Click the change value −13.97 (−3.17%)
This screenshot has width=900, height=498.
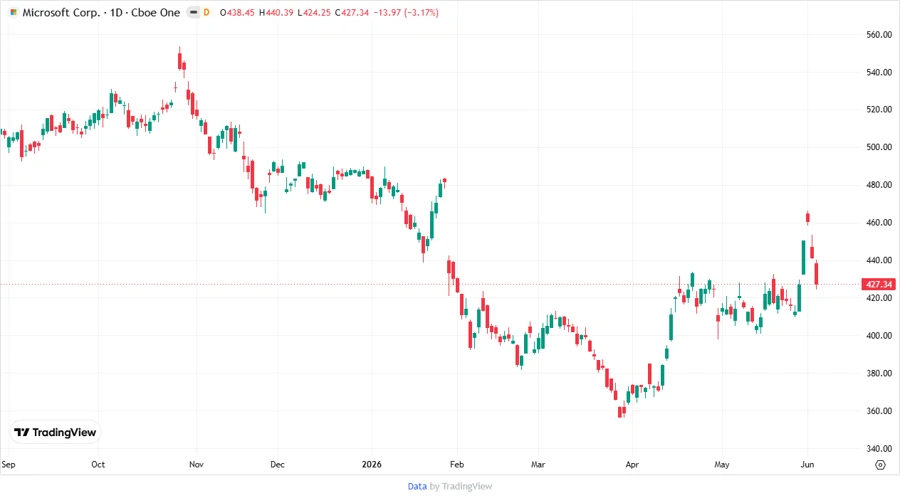[406, 13]
